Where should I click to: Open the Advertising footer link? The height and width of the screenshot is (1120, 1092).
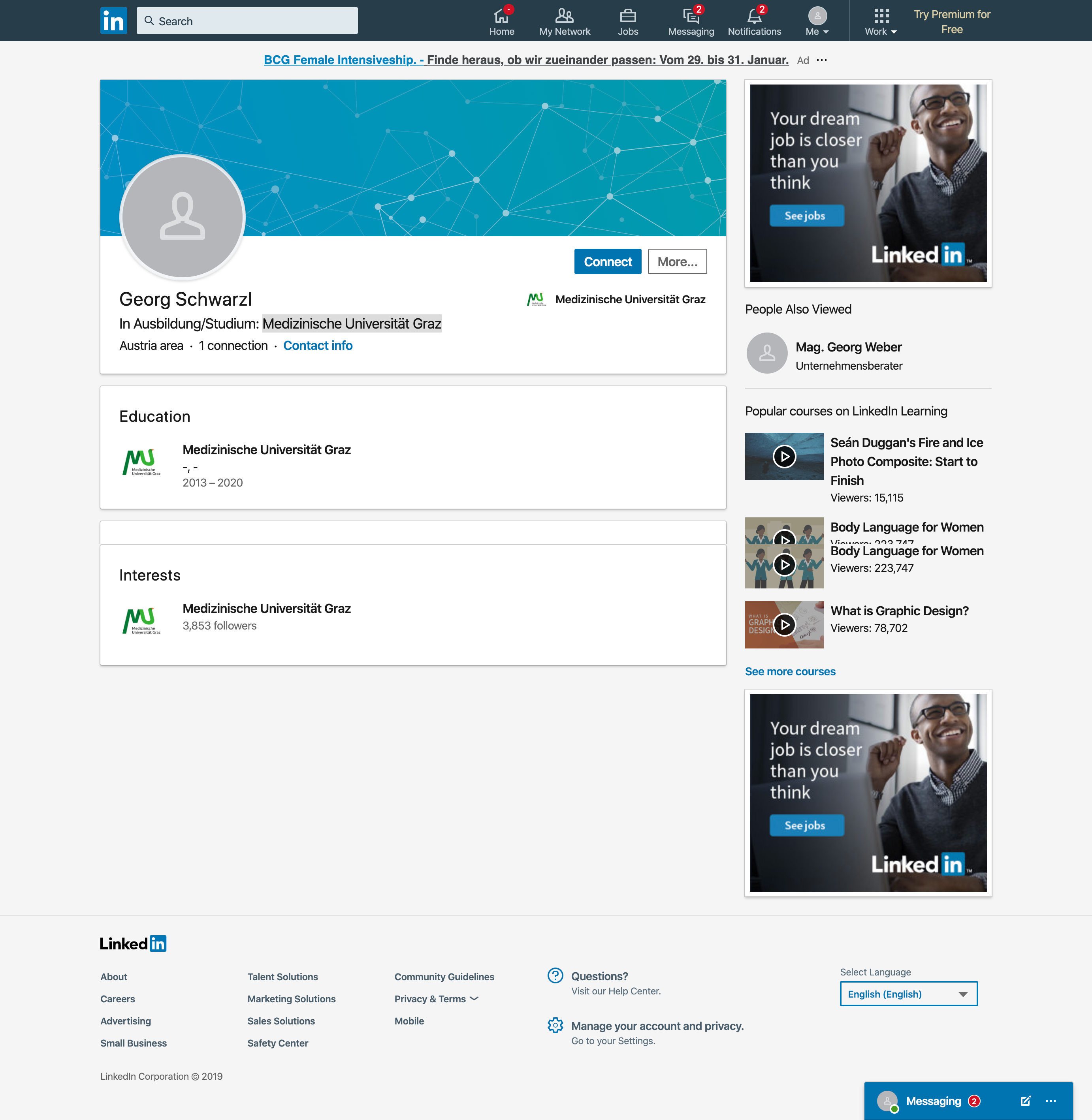(x=126, y=1021)
